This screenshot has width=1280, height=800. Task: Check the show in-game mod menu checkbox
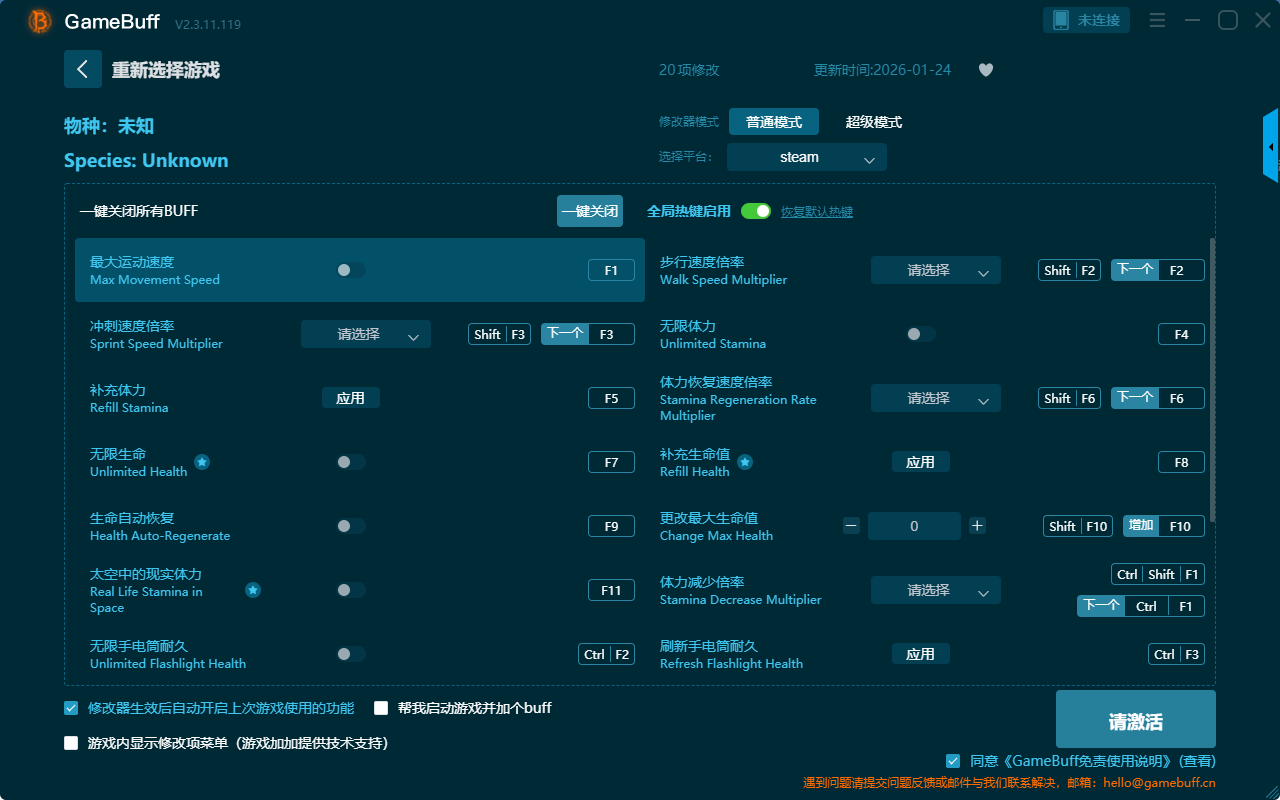71,743
